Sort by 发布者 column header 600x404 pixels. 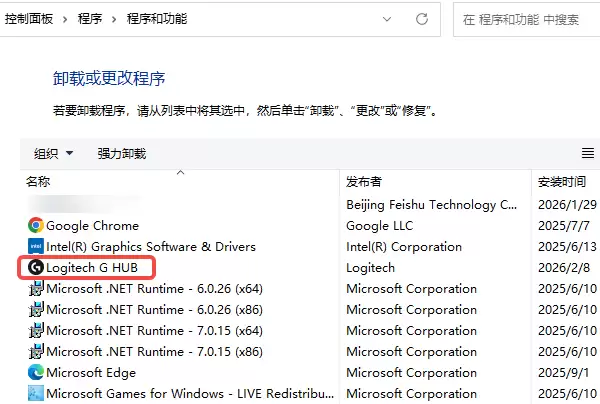click(x=435, y=181)
